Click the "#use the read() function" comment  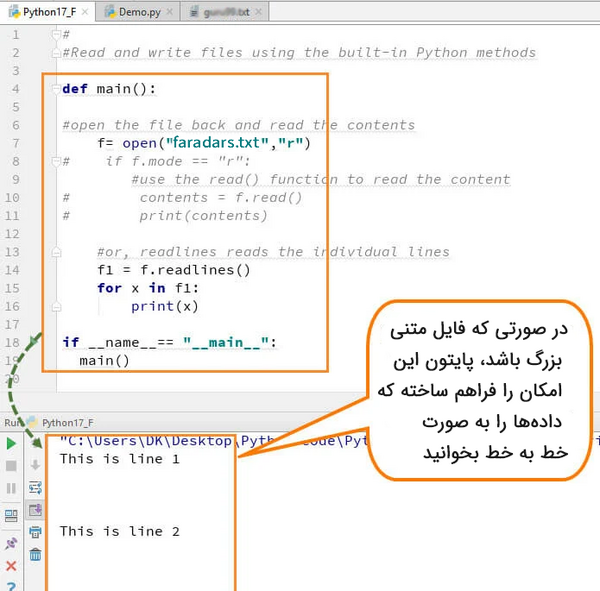[x=321, y=180]
